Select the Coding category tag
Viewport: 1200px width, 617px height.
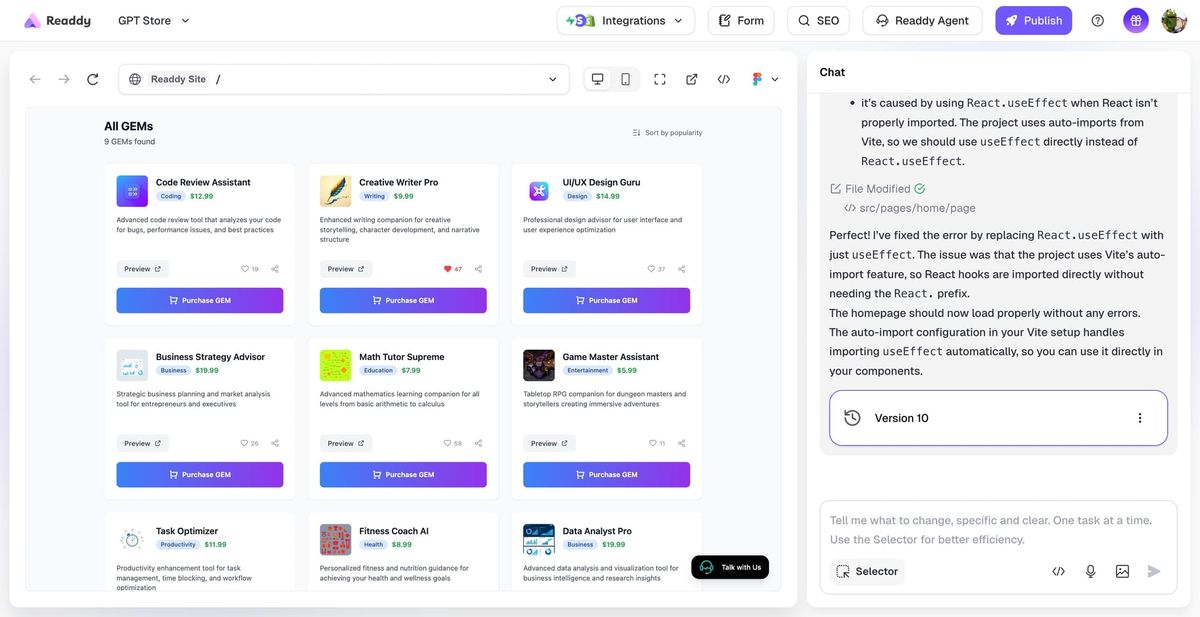[x=171, y=196]
